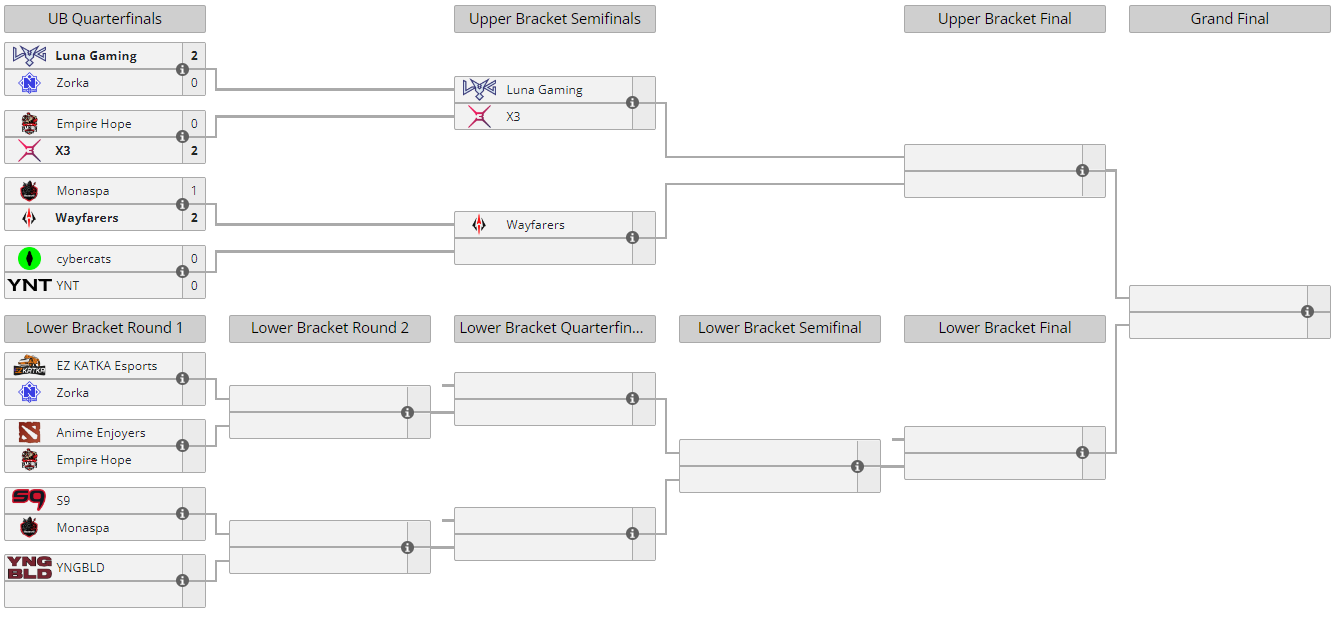Click the Lower Bracket Semifinal match info icon
The image size is (1337, 617).
[x=857, y=466]
